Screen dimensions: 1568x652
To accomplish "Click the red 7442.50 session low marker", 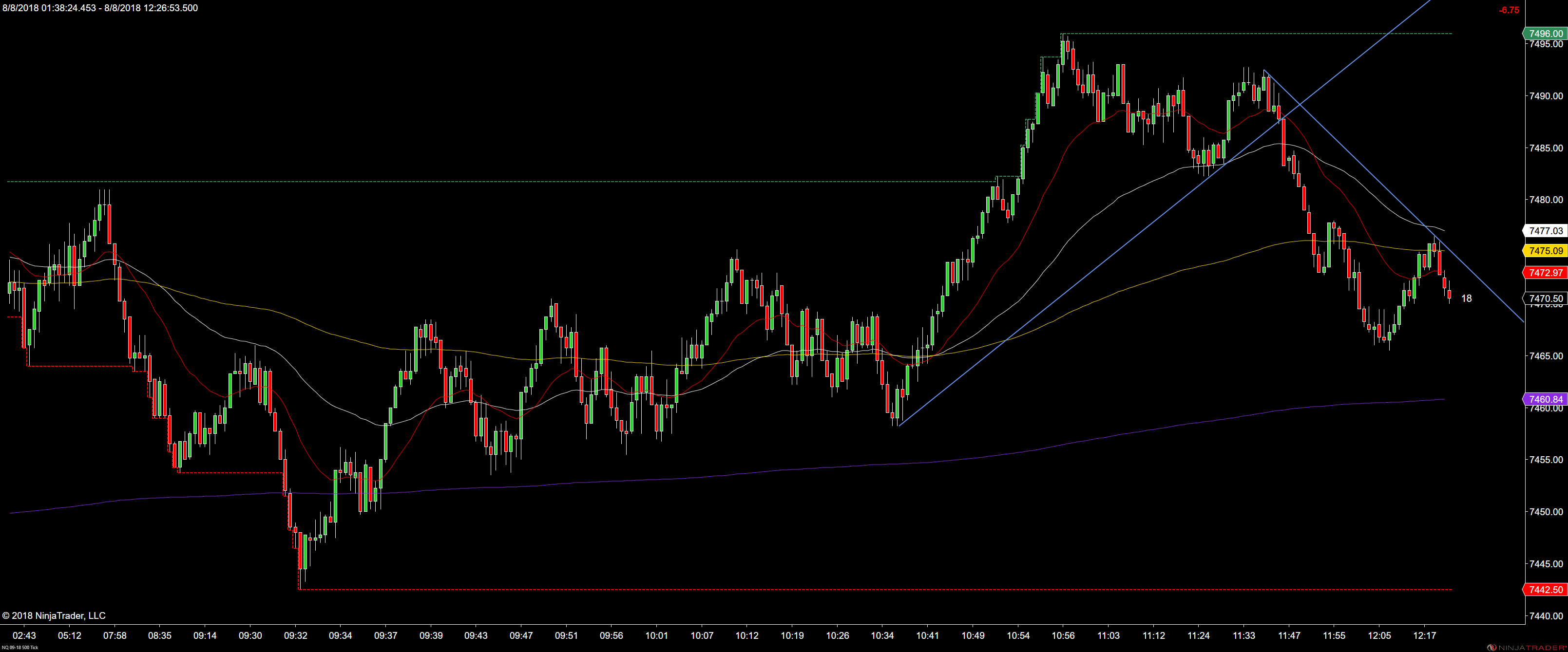I will coord(1544,590).
